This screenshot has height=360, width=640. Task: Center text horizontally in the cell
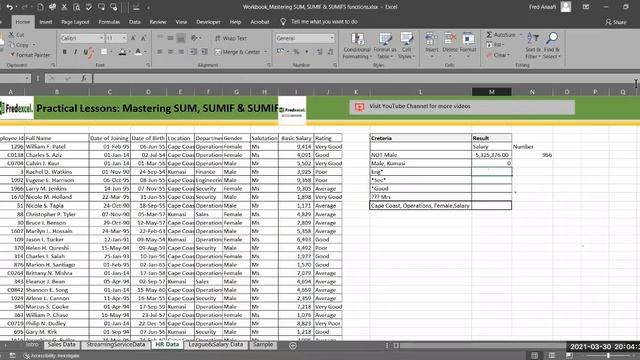[x=170, y=52]
